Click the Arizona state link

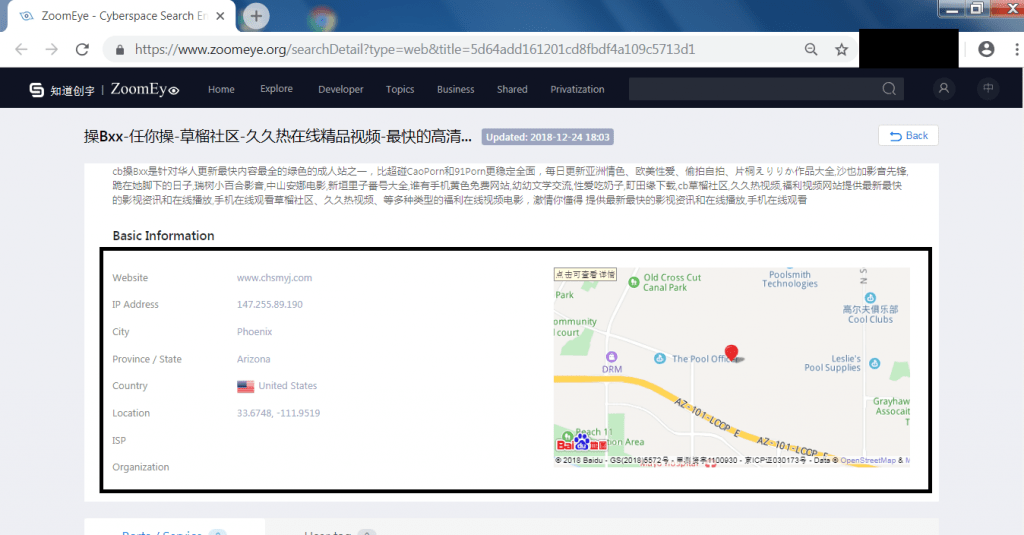coord(253,359)
